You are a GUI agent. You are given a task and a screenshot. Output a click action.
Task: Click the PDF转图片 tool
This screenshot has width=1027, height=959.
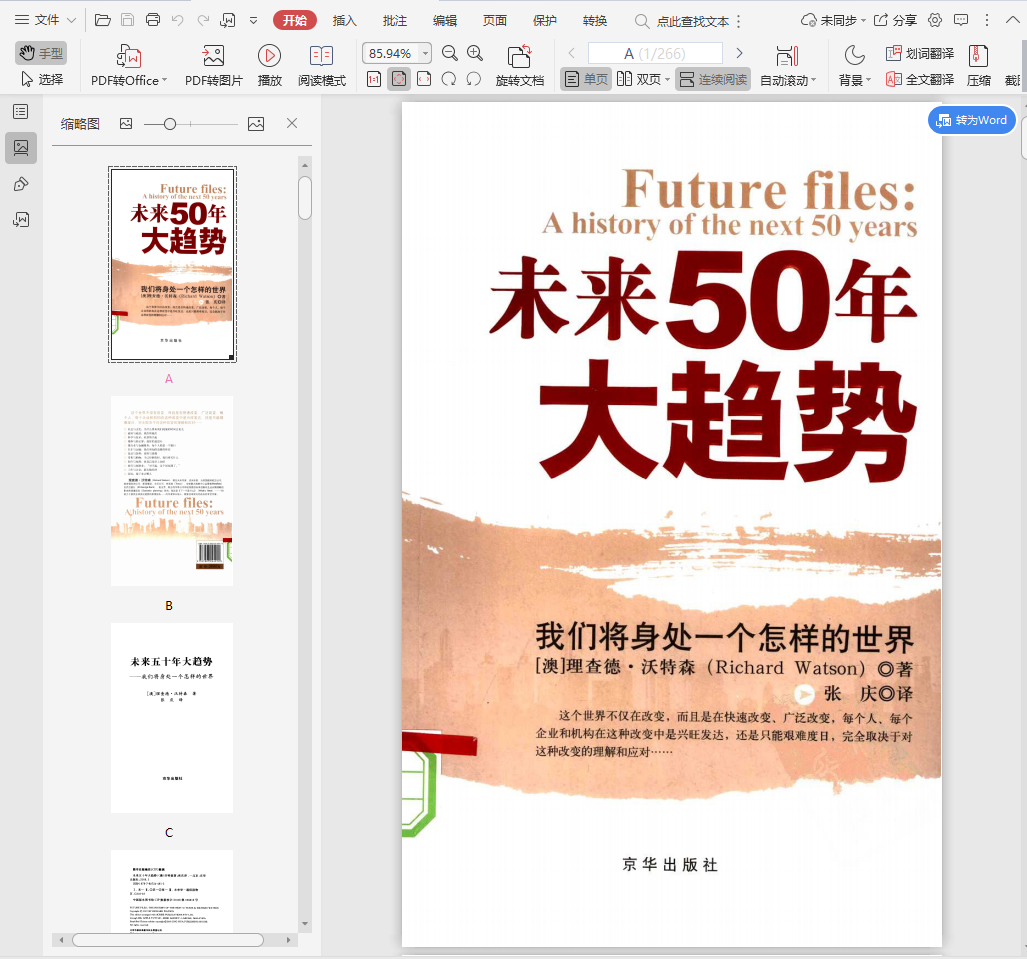pyautogui.click(x=214, y=66)
